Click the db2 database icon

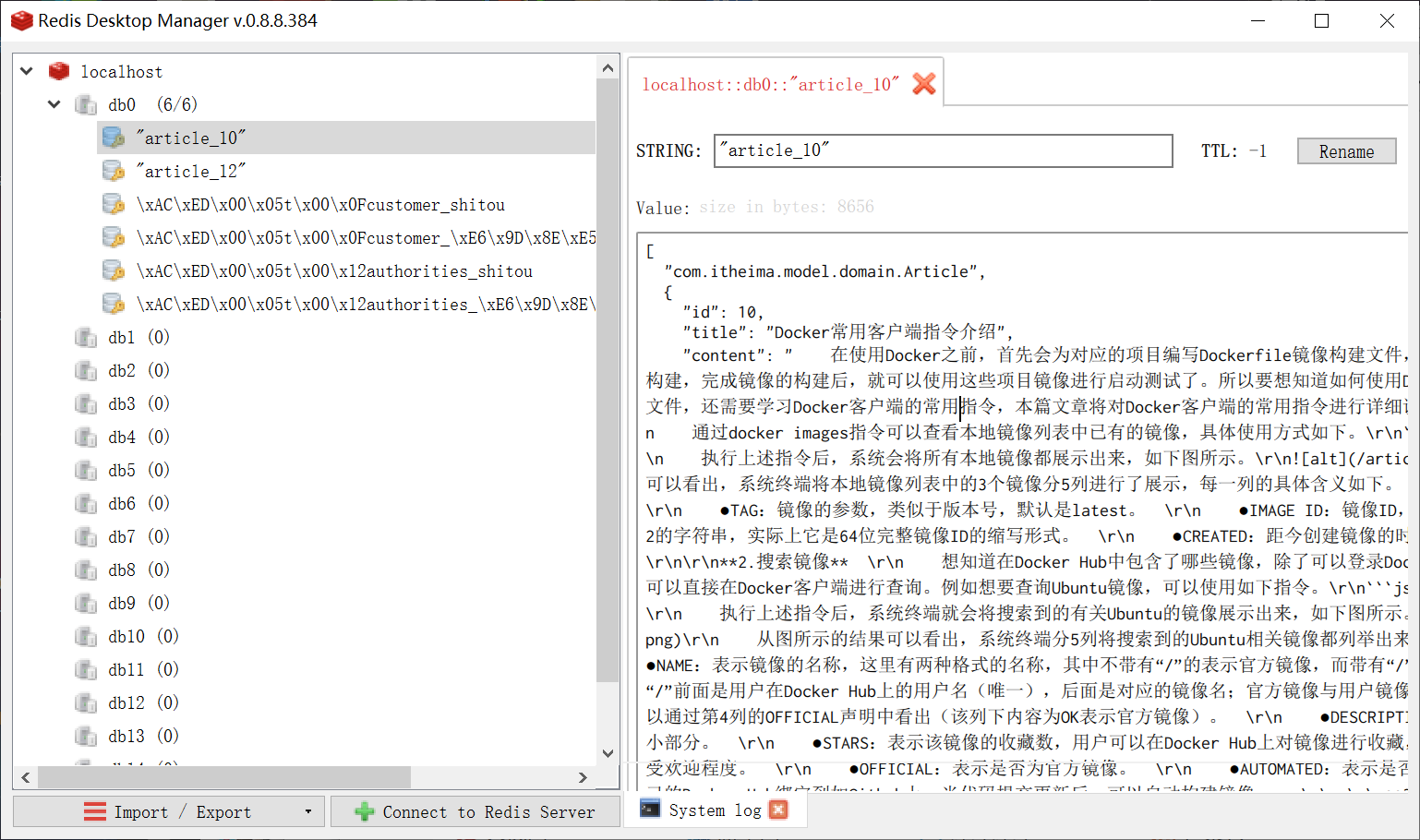click(86, 370)
